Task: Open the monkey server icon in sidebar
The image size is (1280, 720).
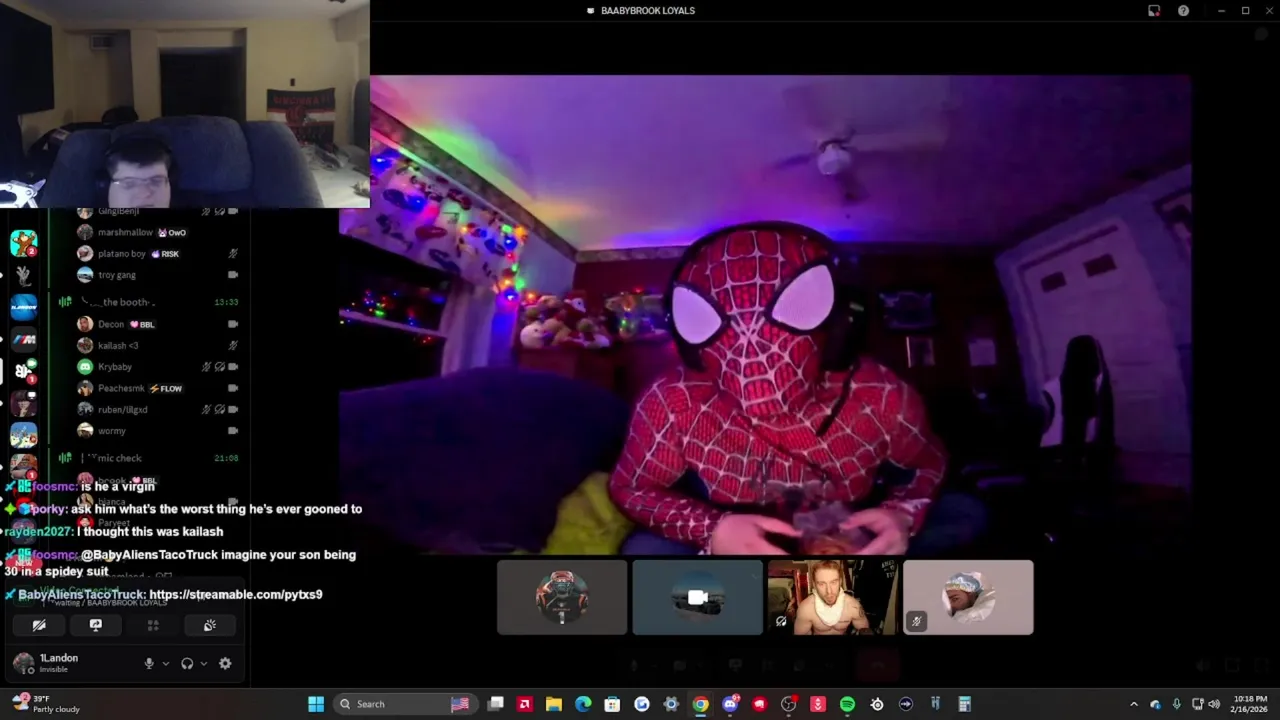Action: click(24, 243)
